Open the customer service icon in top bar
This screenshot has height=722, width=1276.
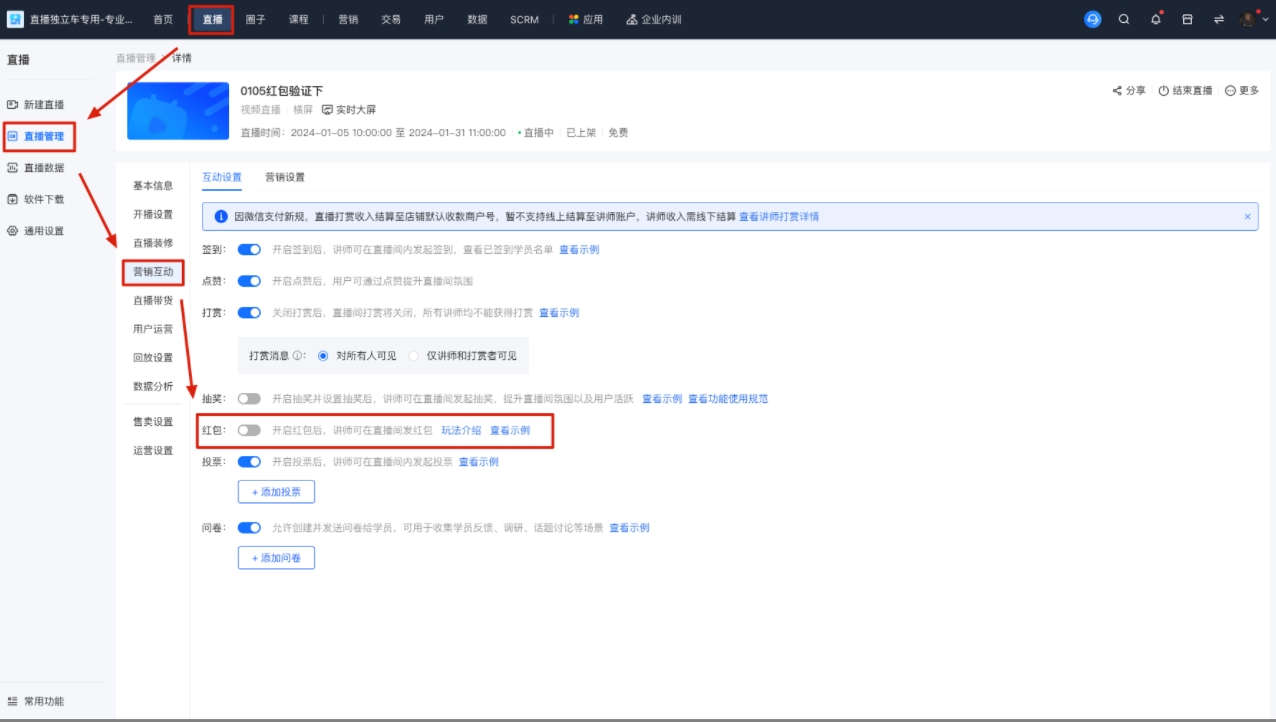(x=1091, y=19)
